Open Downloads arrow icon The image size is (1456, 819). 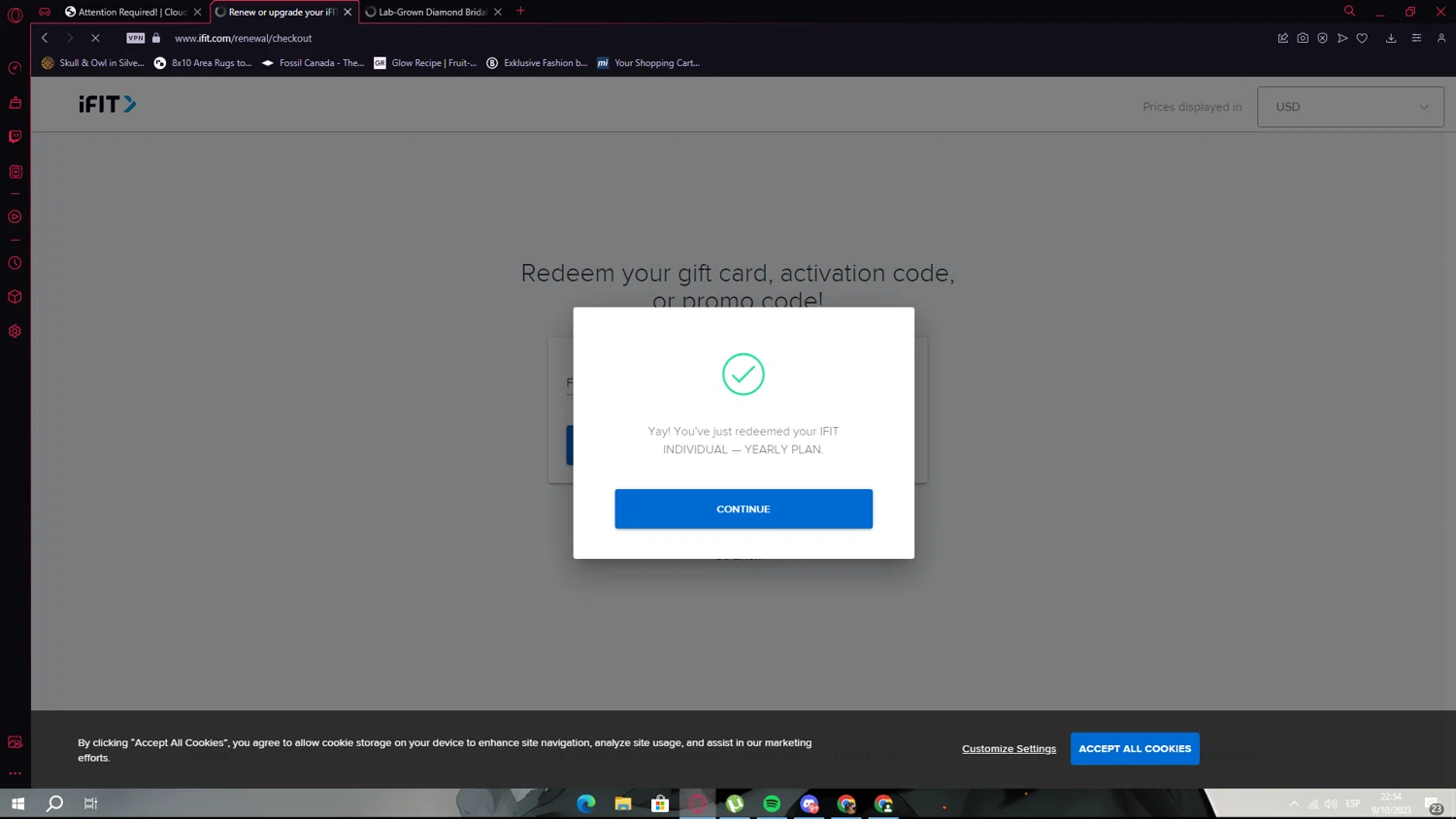(1391, 38)
